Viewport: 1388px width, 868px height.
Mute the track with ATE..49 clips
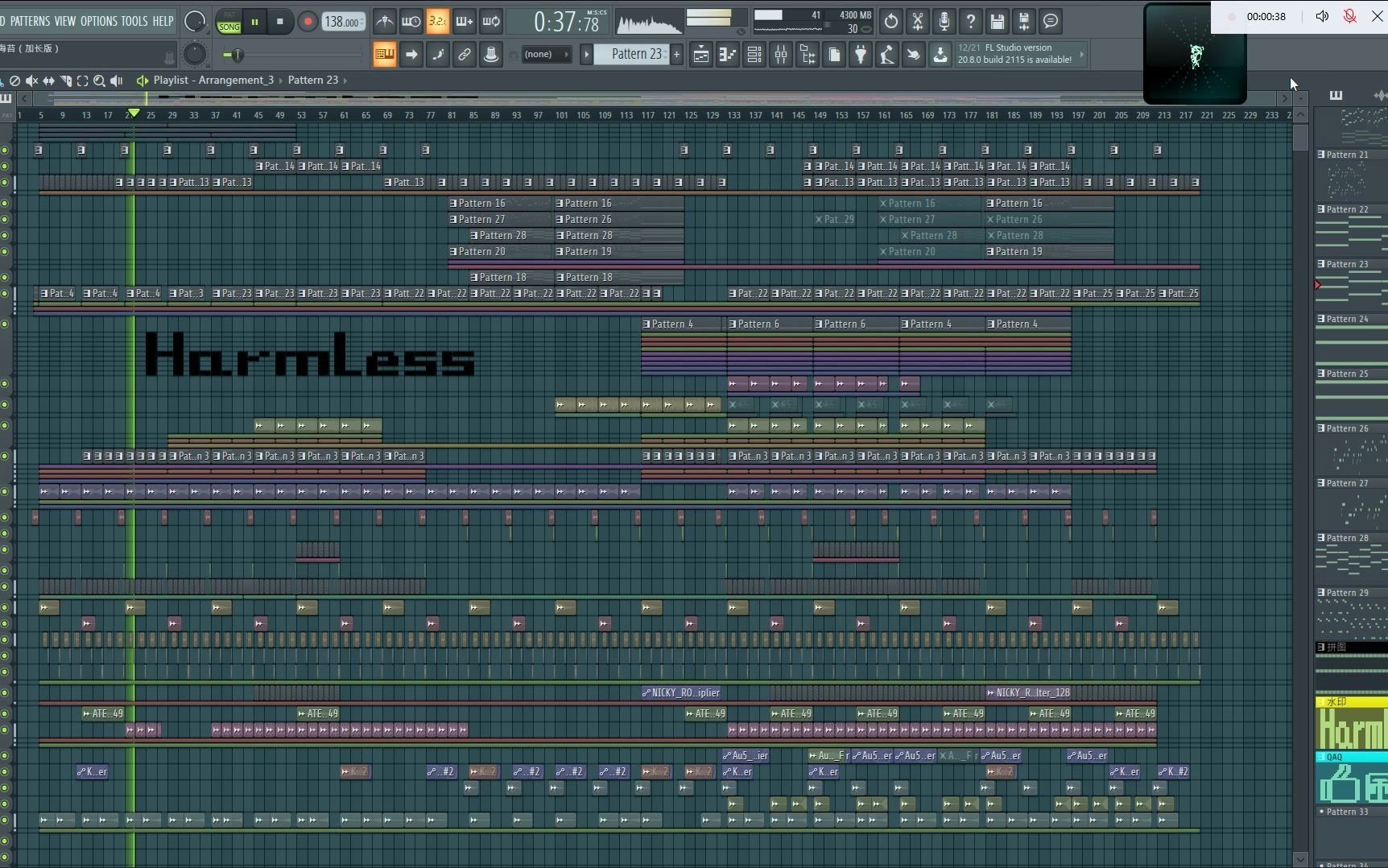(5, 714)
